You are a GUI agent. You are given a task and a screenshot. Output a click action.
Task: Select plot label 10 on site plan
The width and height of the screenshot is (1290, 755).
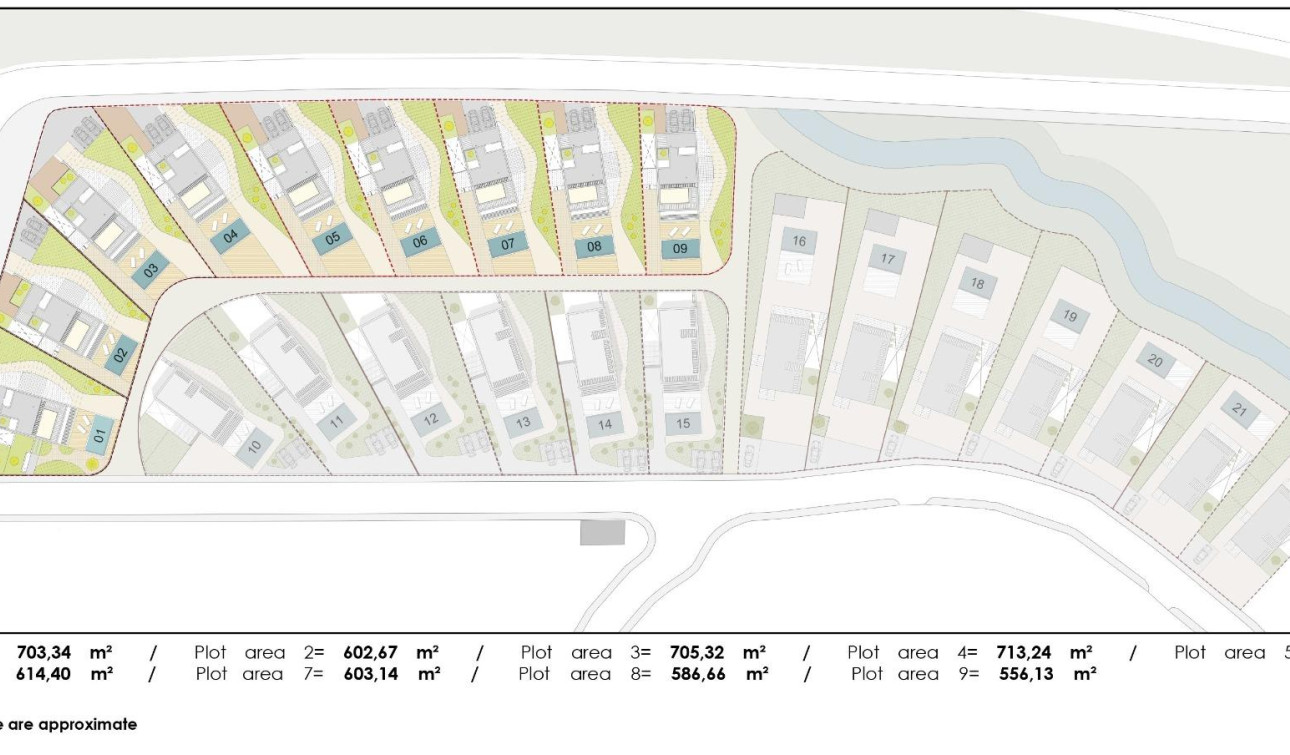254,446
